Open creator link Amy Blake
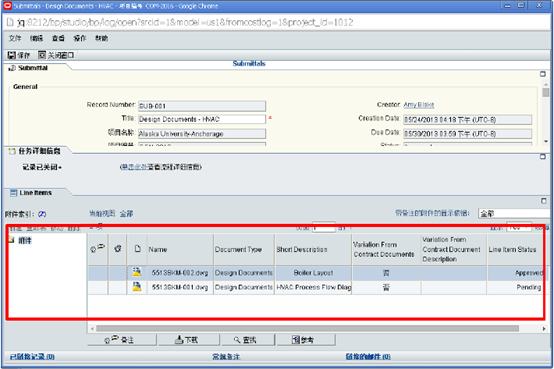 pos(419,105)
